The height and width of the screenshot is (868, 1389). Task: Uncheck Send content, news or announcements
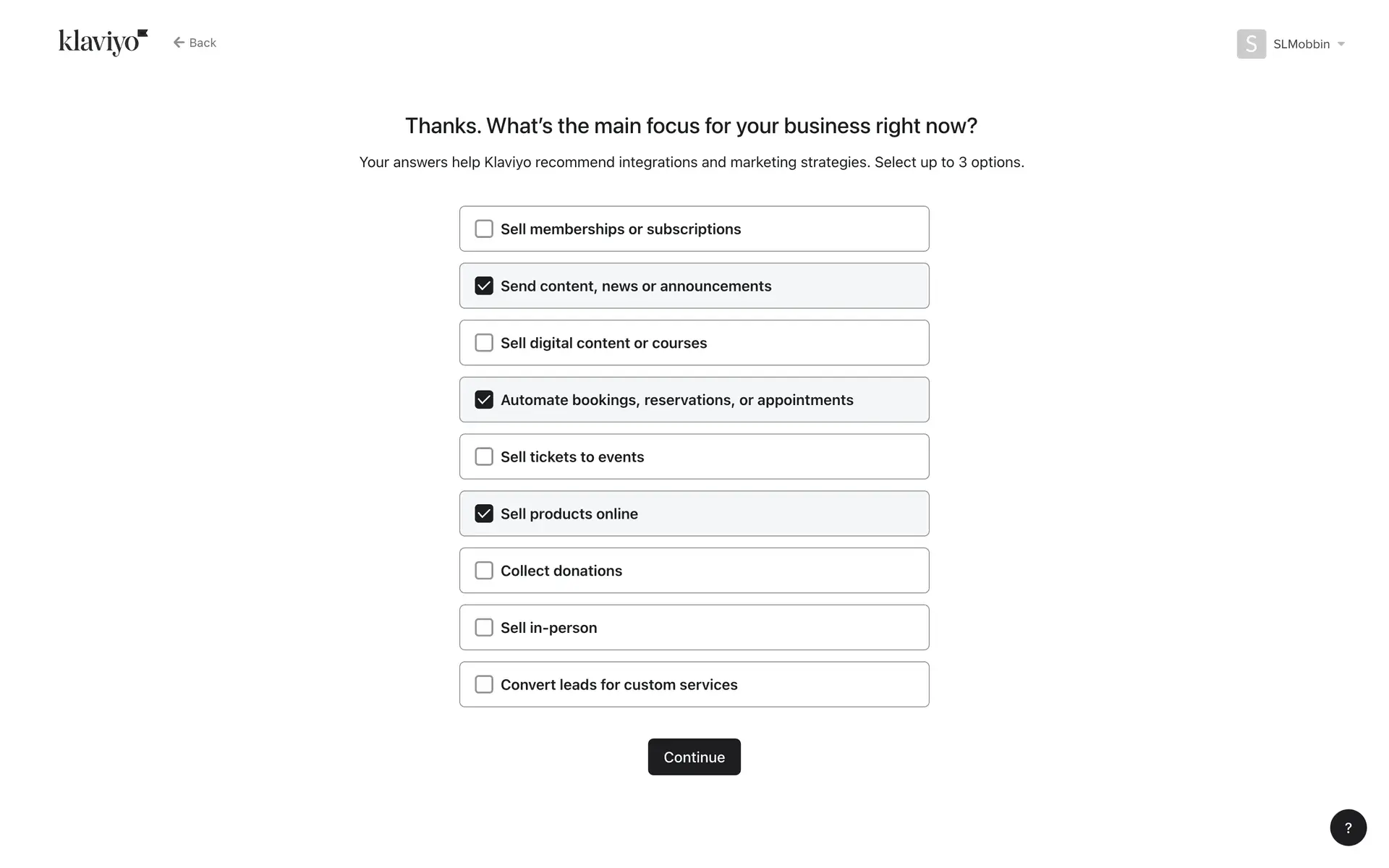pos(484,286)
